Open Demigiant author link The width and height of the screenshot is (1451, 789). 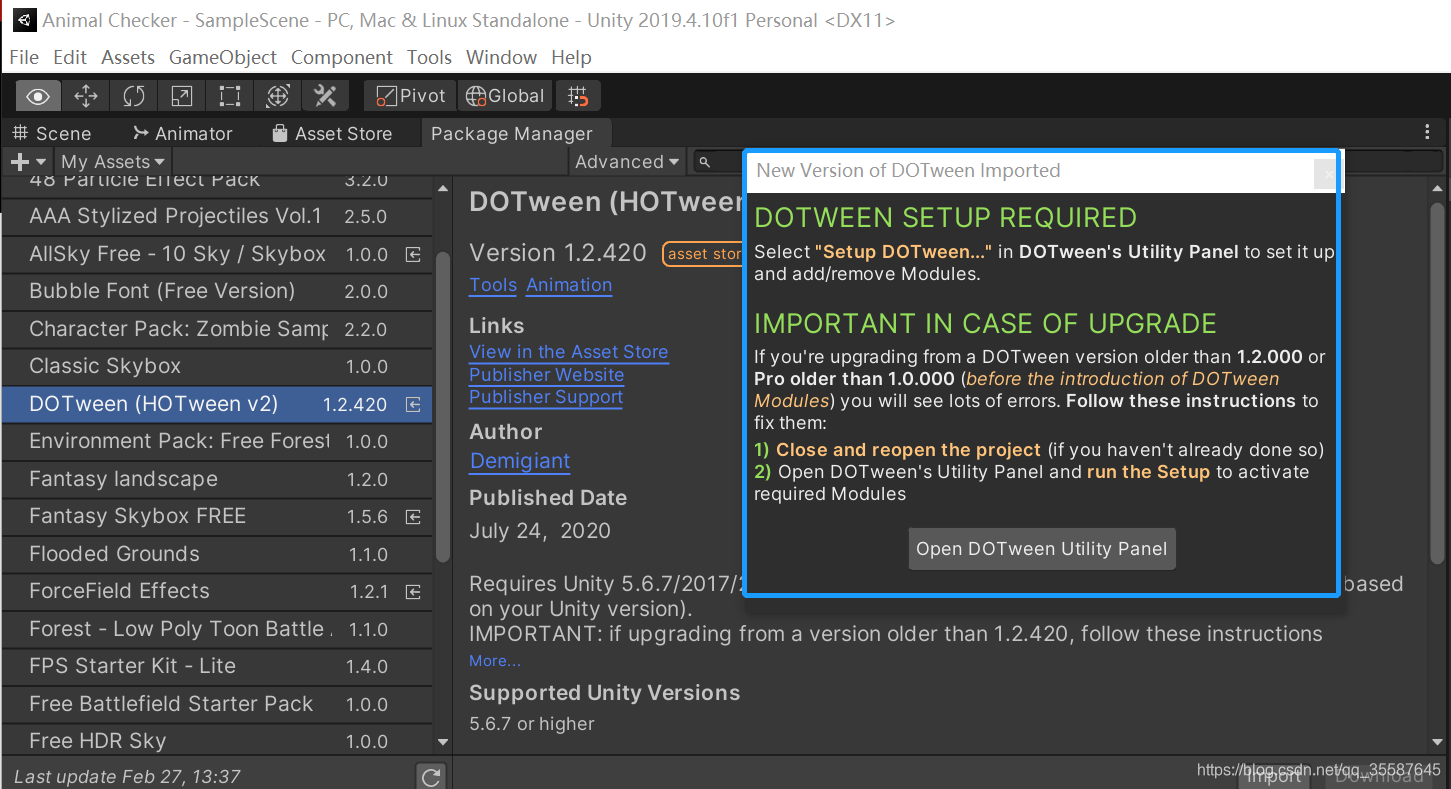click(520, 461)
